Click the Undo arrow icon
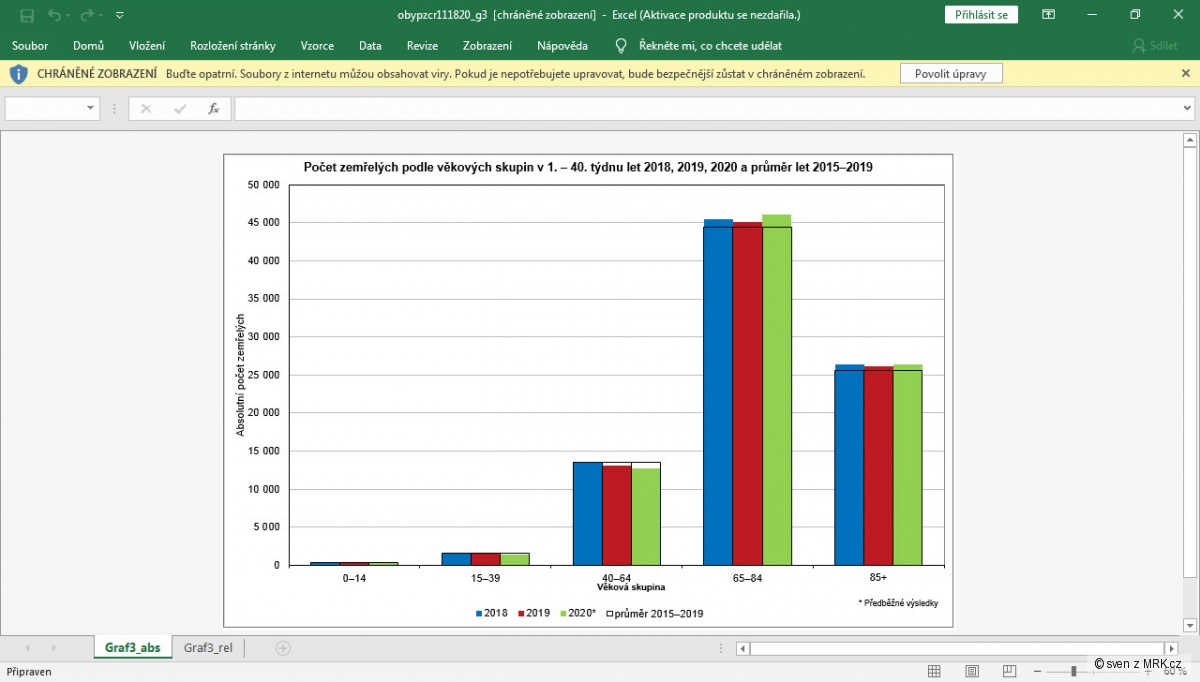 pyautogui.click(x=54, y=15)
